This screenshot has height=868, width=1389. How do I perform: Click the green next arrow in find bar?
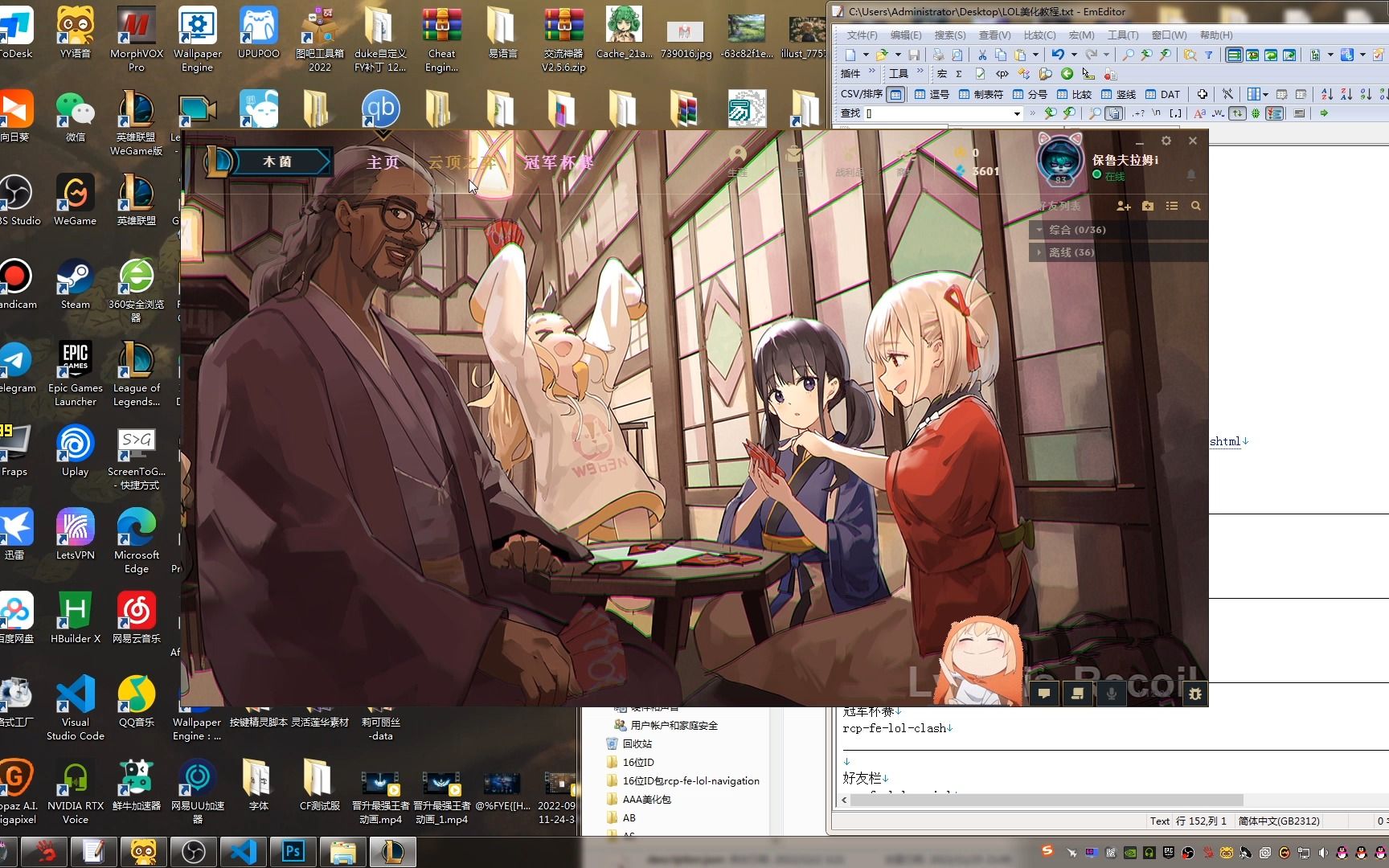coord(1324,113)
